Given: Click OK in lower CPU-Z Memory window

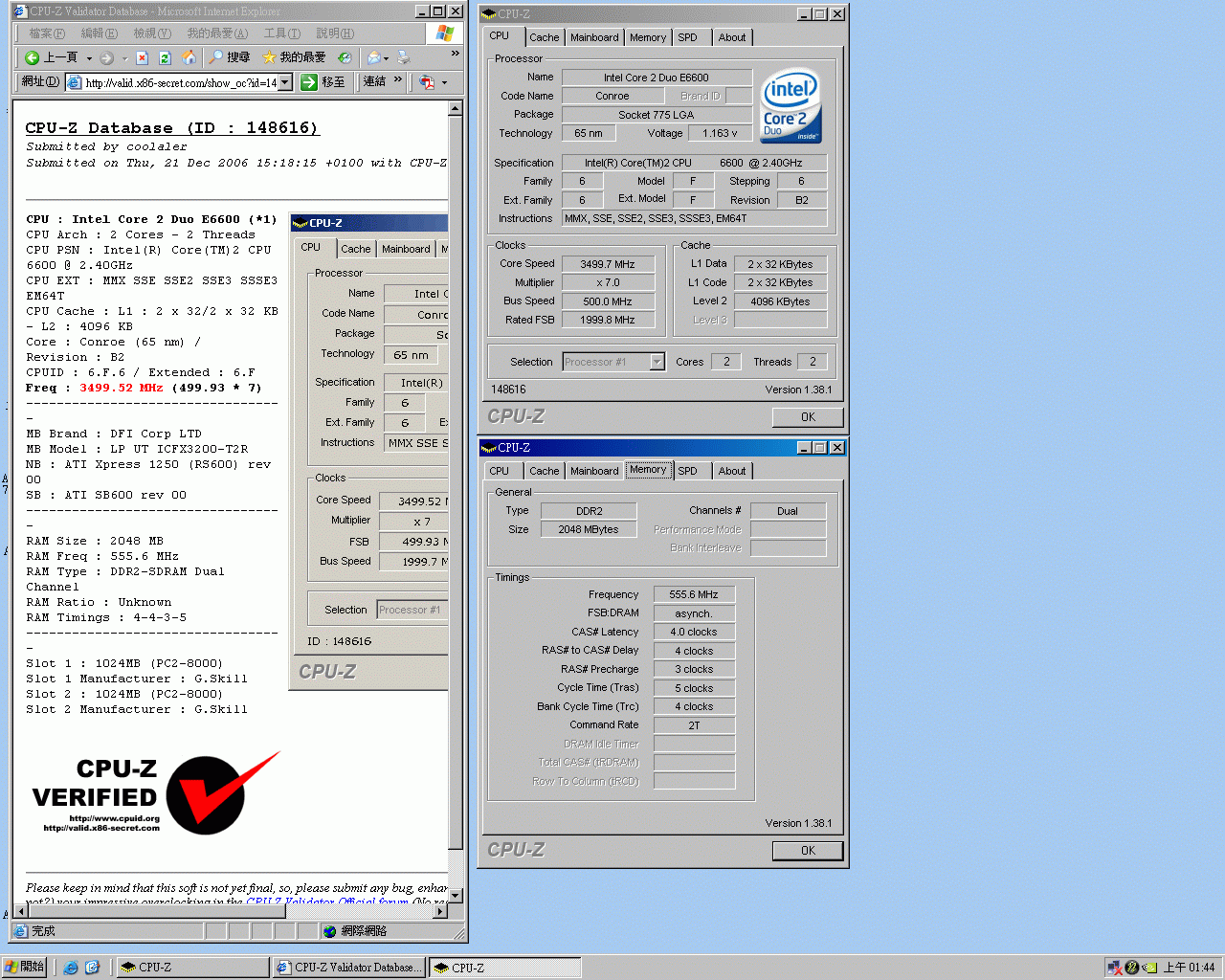Looking at the screenshot, I should (x=808, y=851).
